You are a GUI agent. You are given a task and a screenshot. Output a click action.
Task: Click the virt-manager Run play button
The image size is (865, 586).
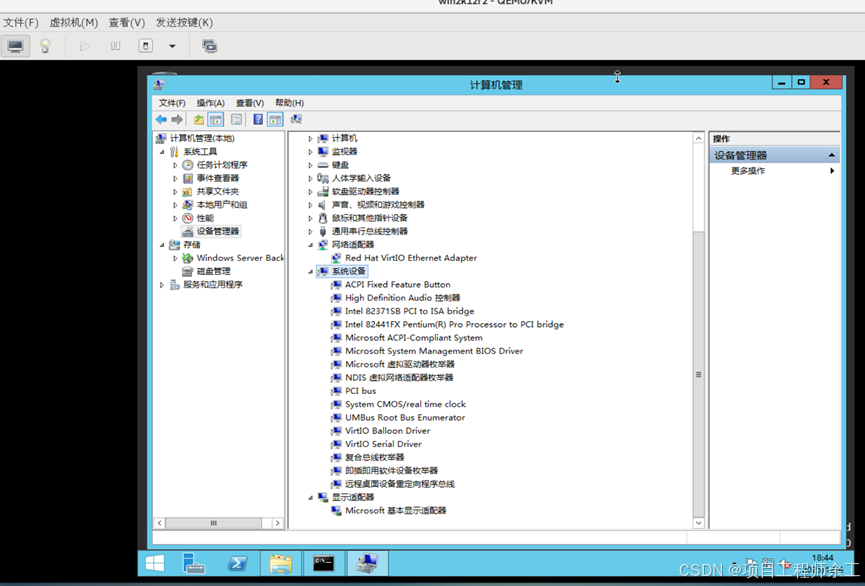pyautogui.click(x=85, y=46)
